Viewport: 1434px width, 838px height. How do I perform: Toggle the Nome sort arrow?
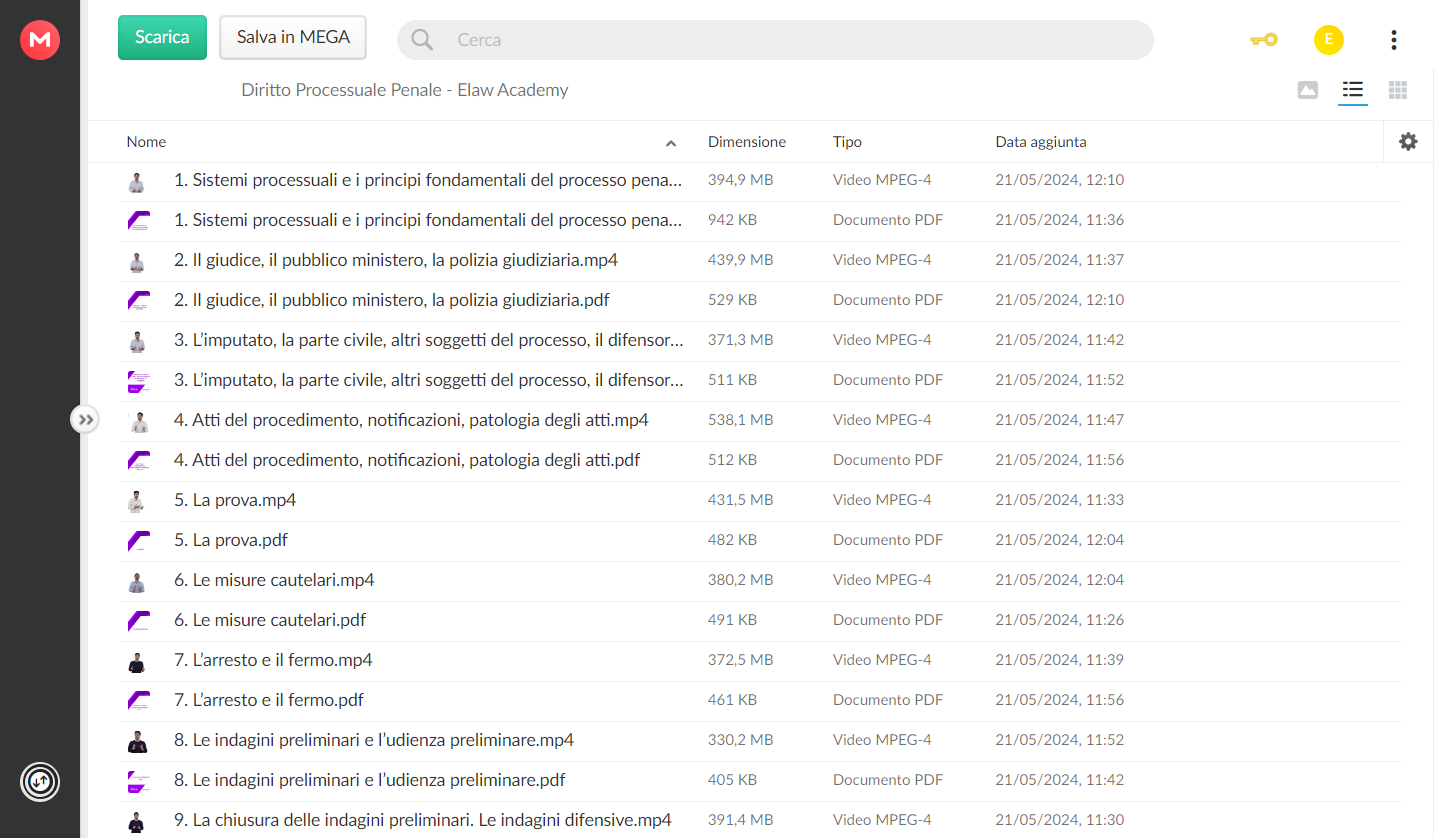coord(671,143)
